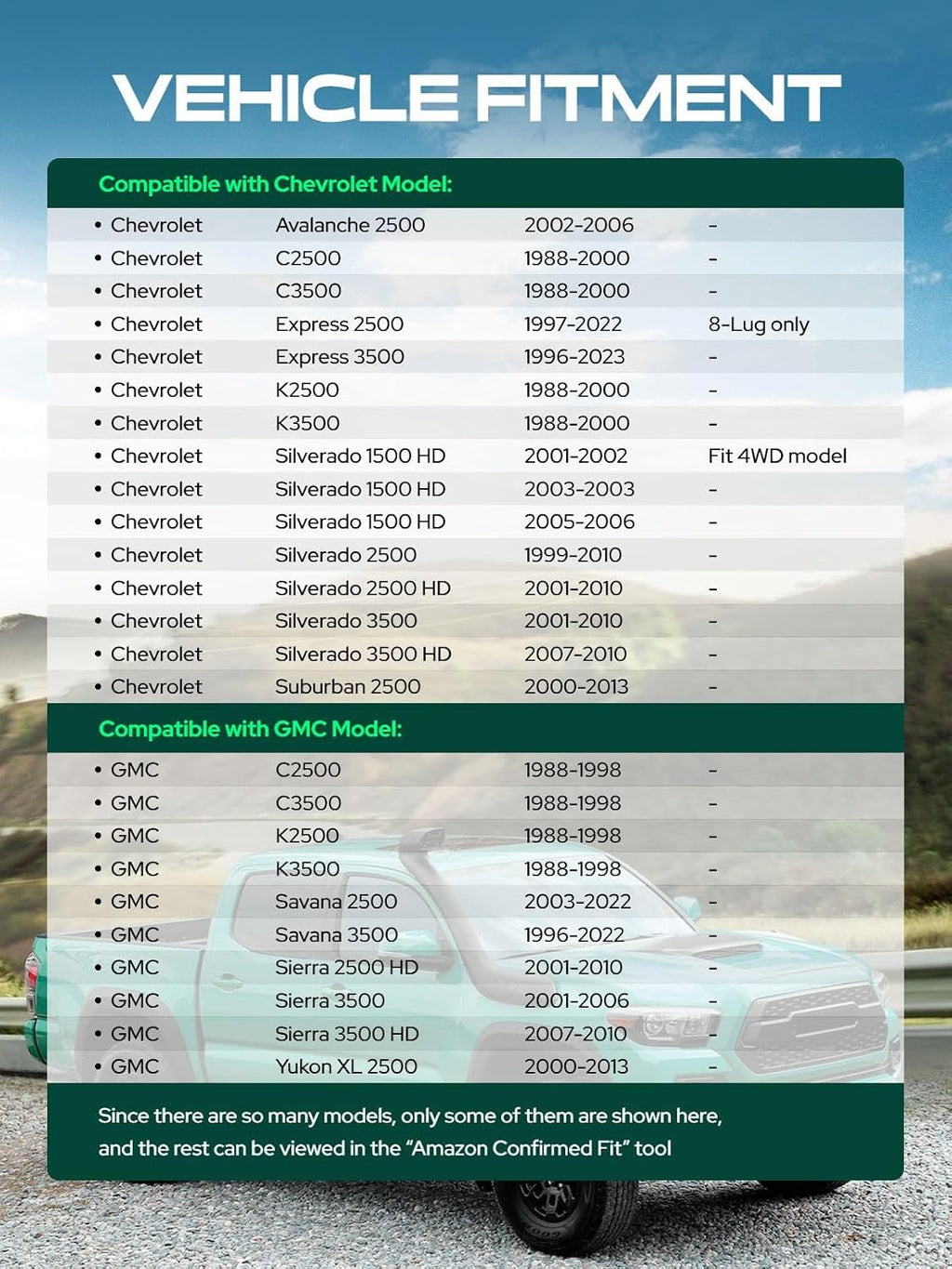Select years '2001-2006' for Sierra 3500
The image size is (952, 1269).
pyautogui.click(x=576, y=1001)
